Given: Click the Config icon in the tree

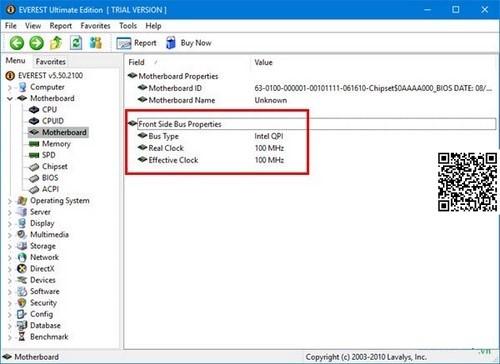Looking at the screenshot, I should click(x=22, y=314).
